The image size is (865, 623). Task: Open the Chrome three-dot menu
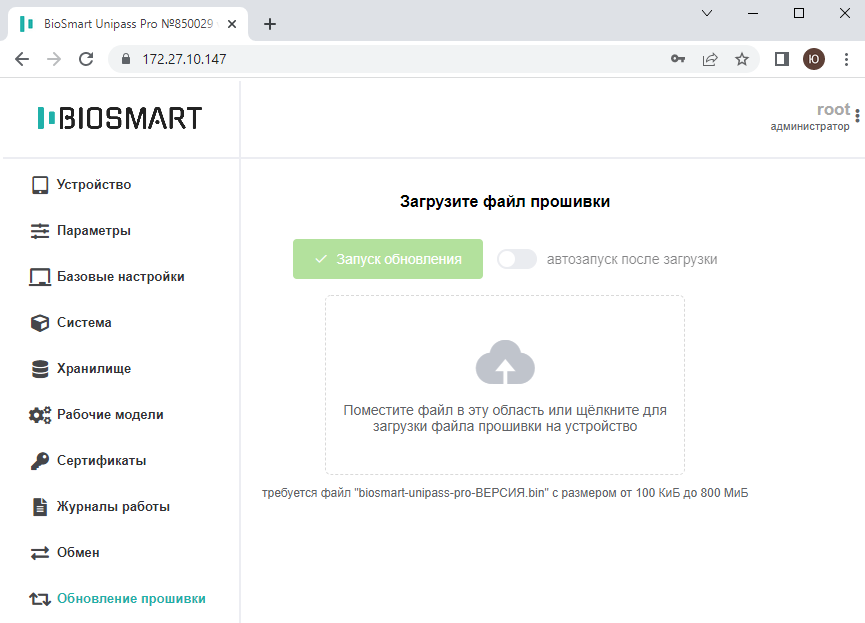846,59
